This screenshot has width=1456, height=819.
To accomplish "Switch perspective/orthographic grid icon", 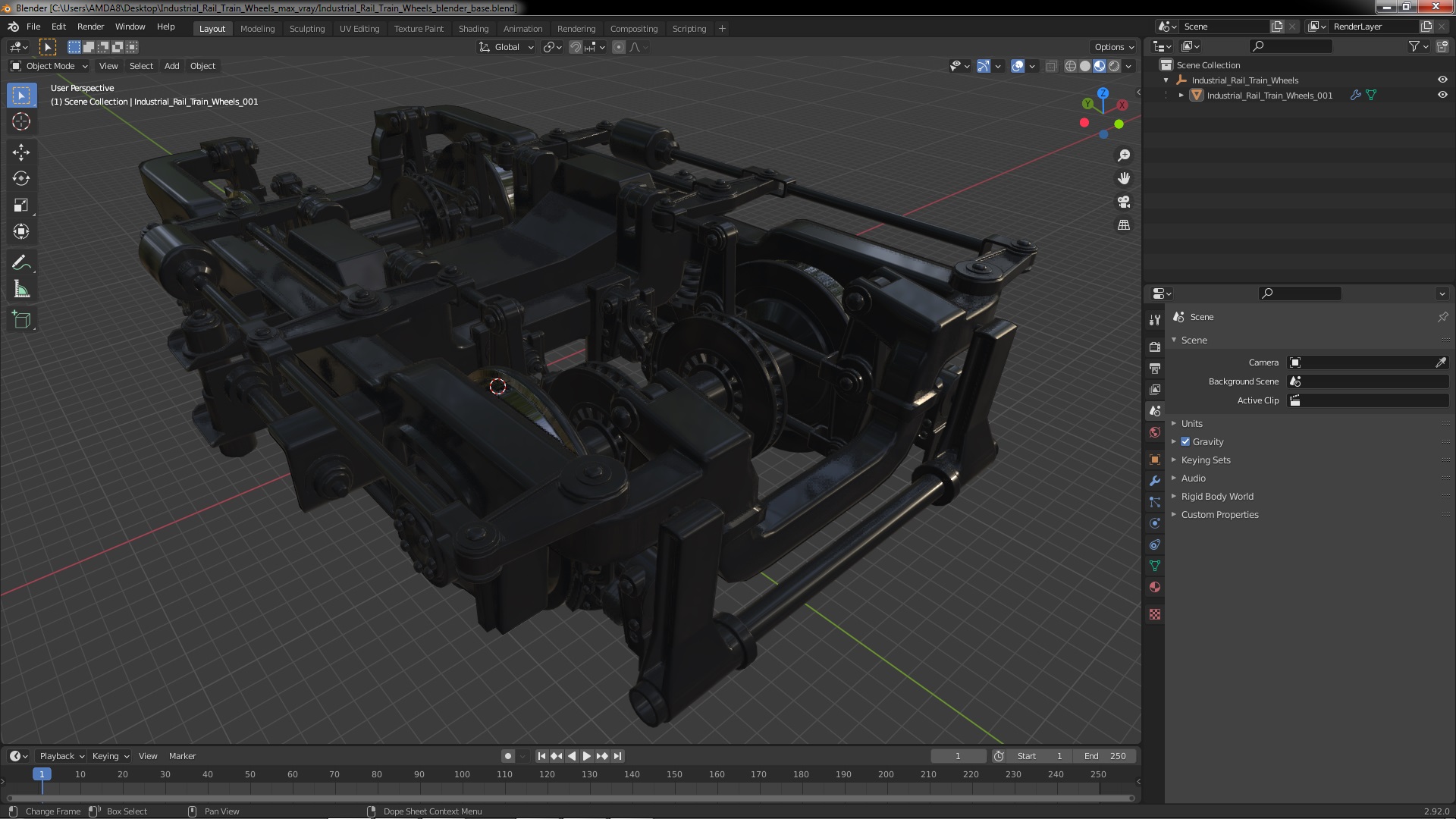I will [x=1124, y=225].
